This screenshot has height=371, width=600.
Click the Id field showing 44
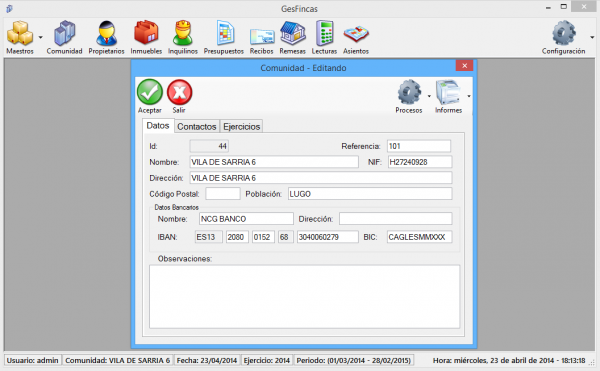[209, 146]
